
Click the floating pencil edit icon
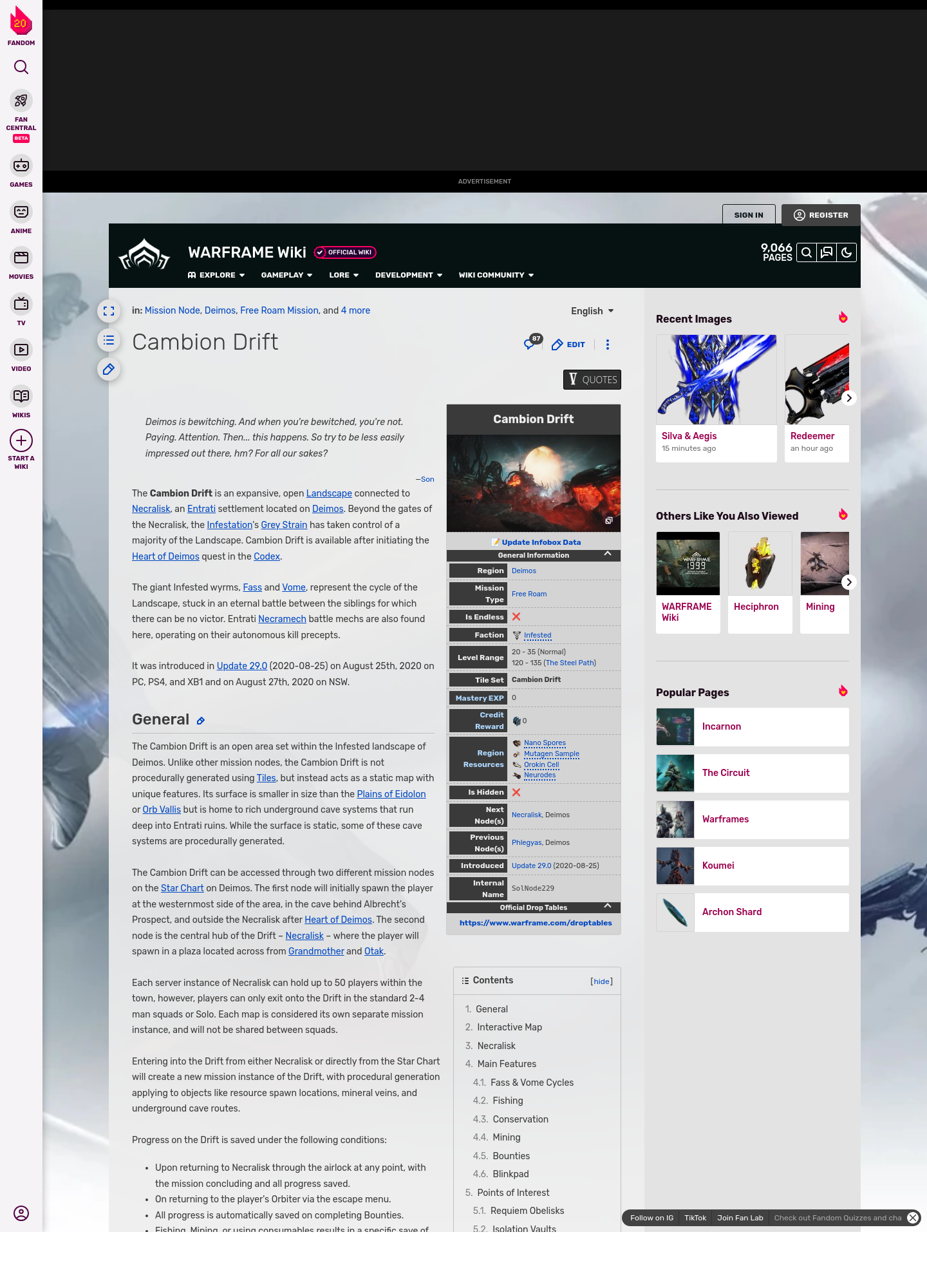(109, 369)
